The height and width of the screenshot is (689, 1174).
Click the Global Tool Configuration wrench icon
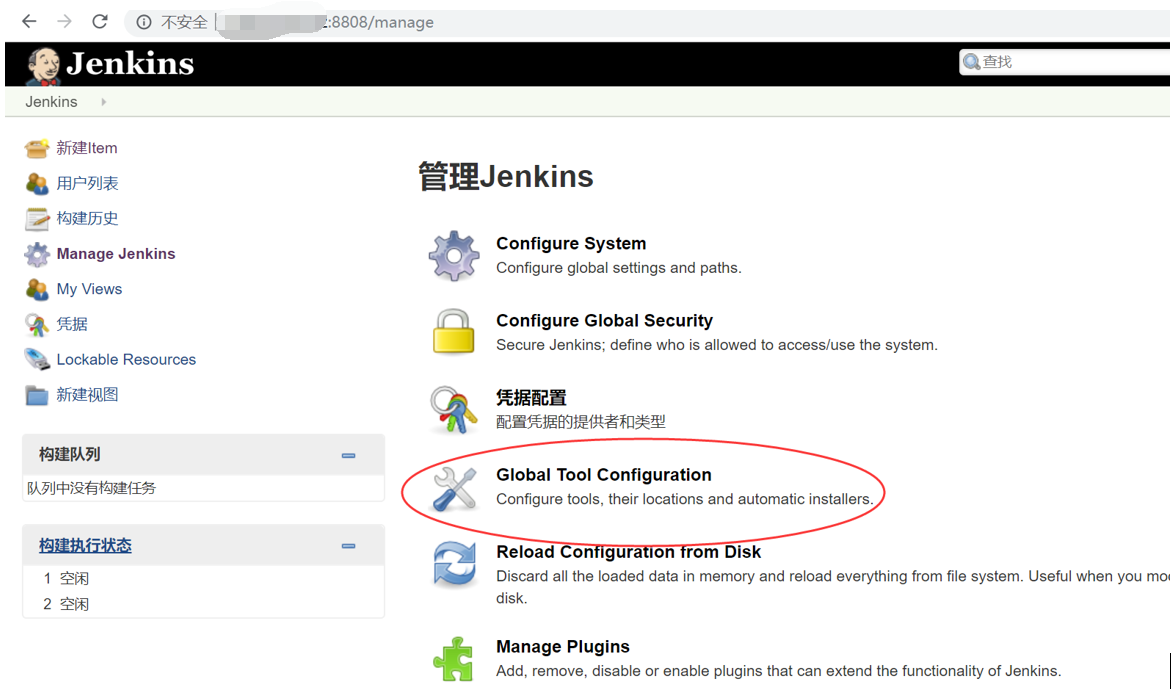[x=454, y=488]
